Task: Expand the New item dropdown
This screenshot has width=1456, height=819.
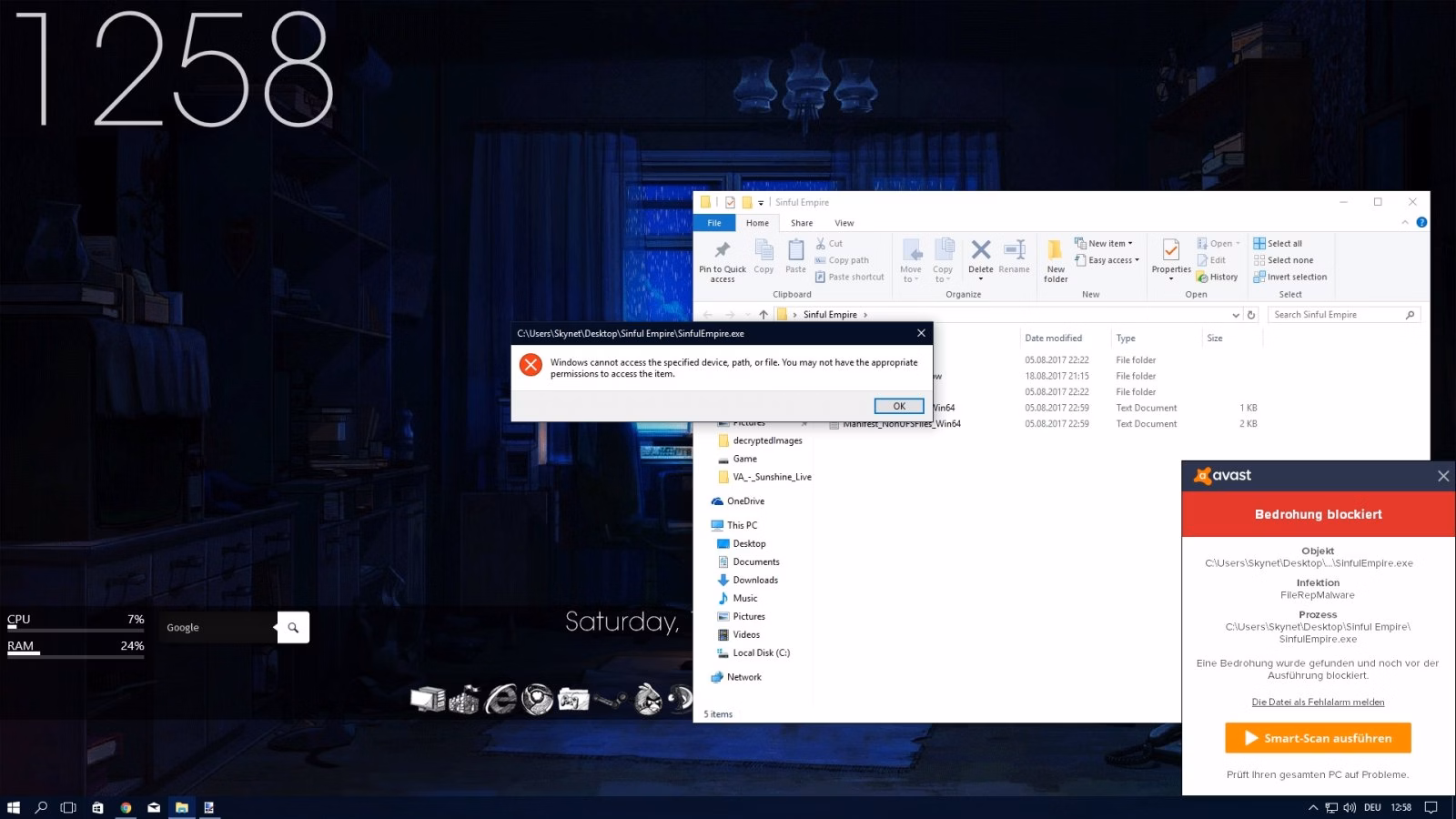Action: pos(1104,243)
